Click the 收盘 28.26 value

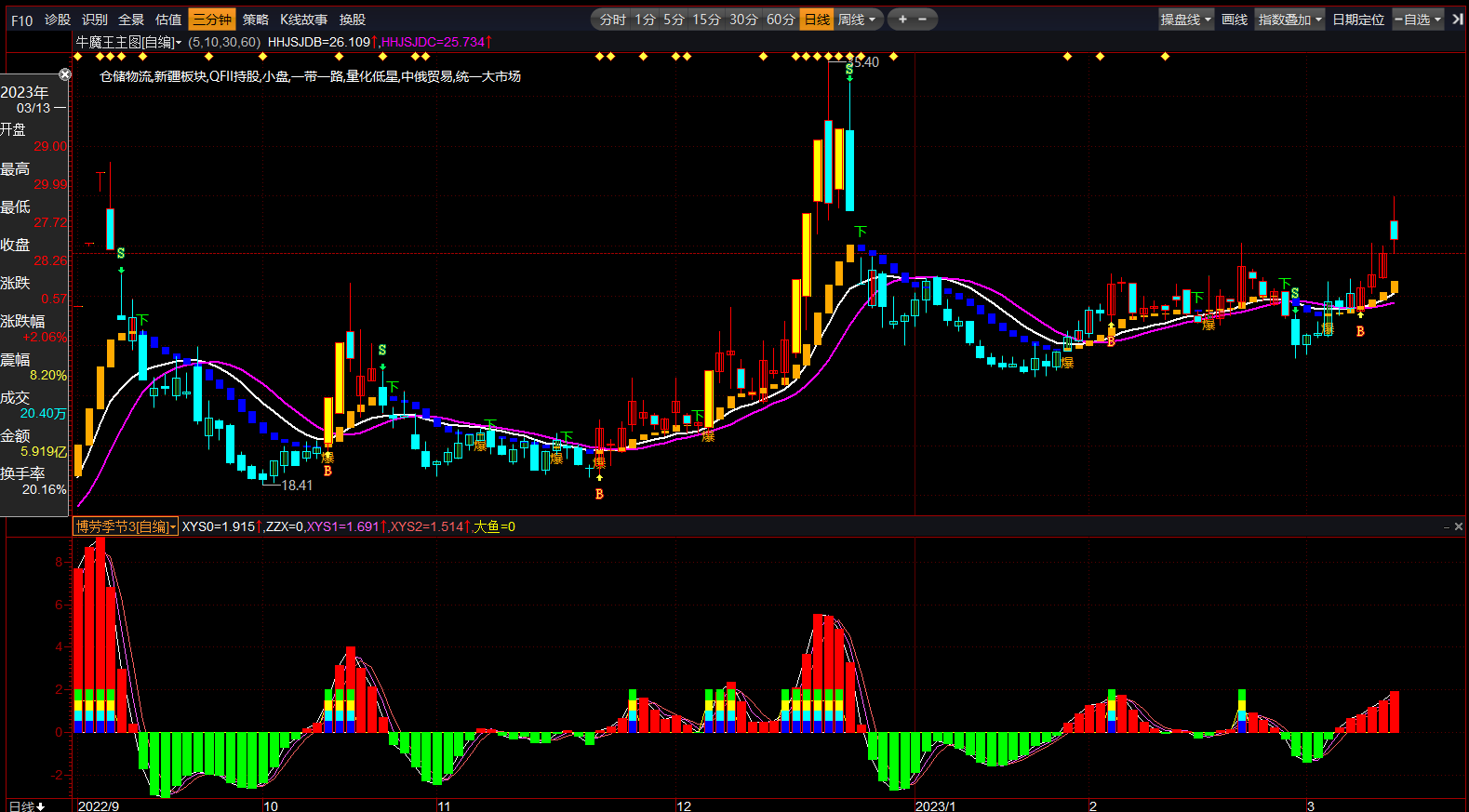click(50, 260)
